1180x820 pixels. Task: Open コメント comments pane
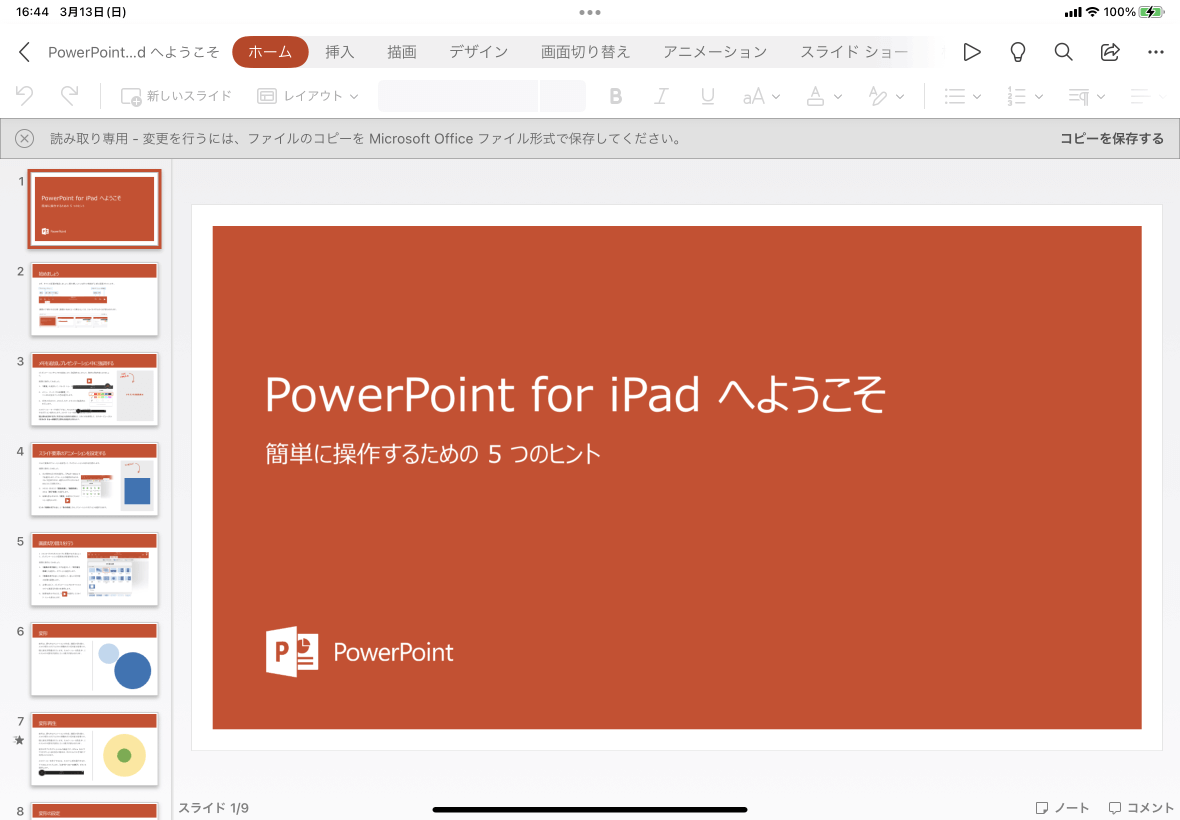[x=1142, y=807]
